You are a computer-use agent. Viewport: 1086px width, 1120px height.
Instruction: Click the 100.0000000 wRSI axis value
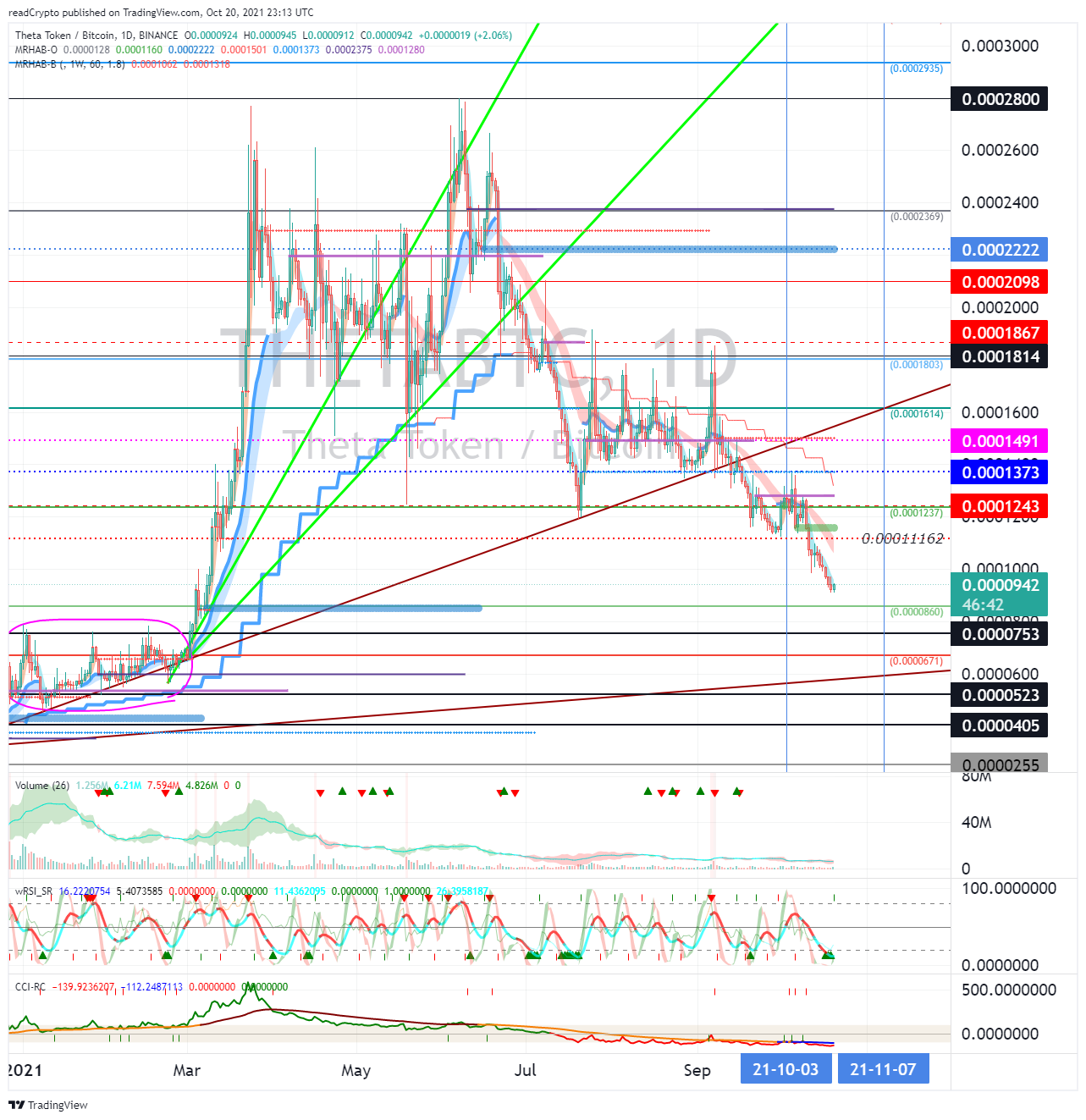point(1009,888)
